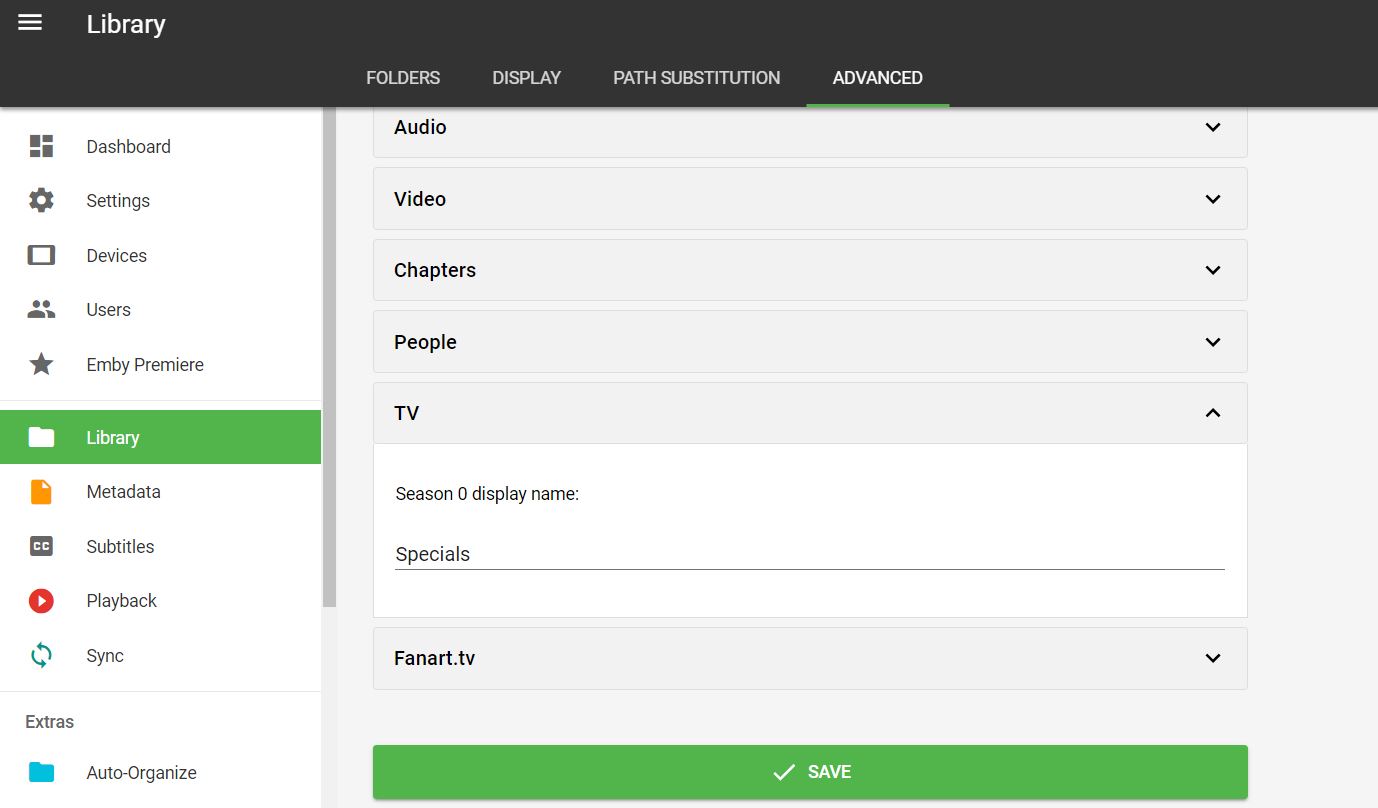Click the orange Metadata file icon
Screen dimensions: 1378x808
click(41, 491)
